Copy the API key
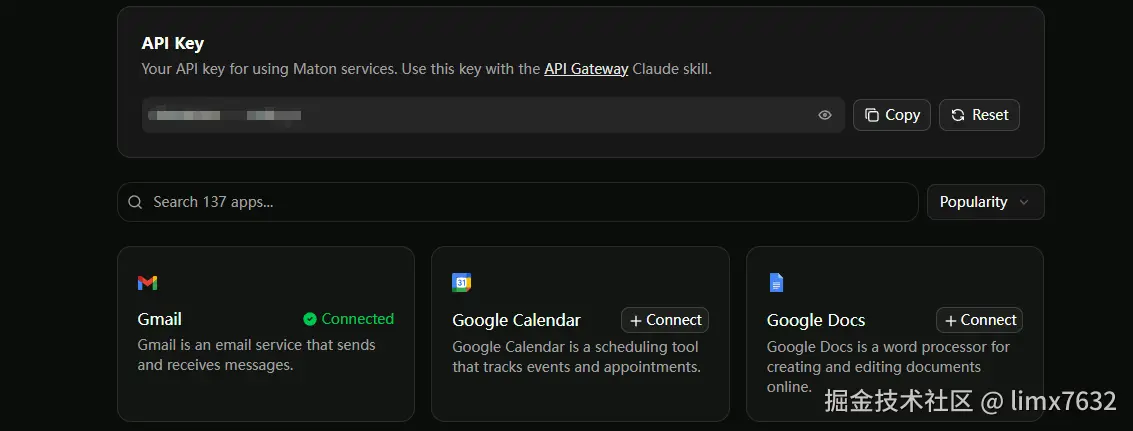The image size is (1133, 431). tap(892, 115)
